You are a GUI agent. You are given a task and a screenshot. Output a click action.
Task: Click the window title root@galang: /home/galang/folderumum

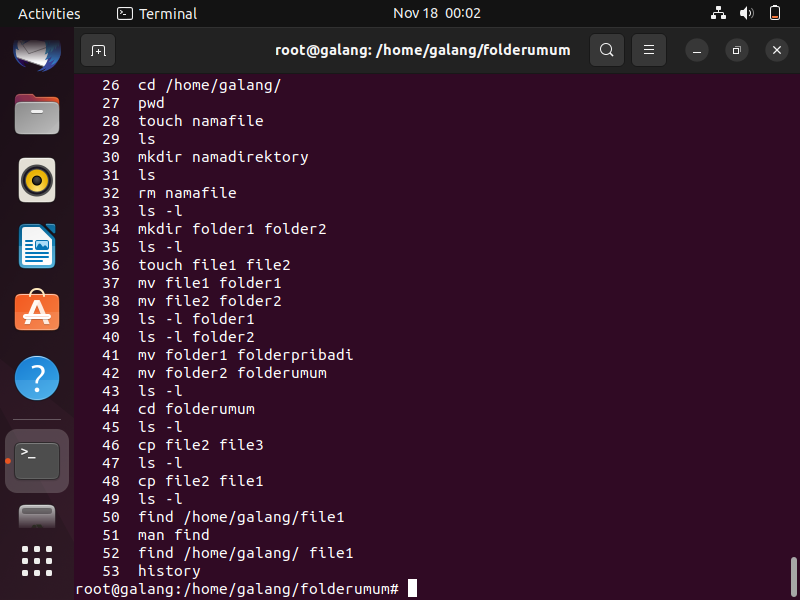pyautogui.click(x=422, y=50)
